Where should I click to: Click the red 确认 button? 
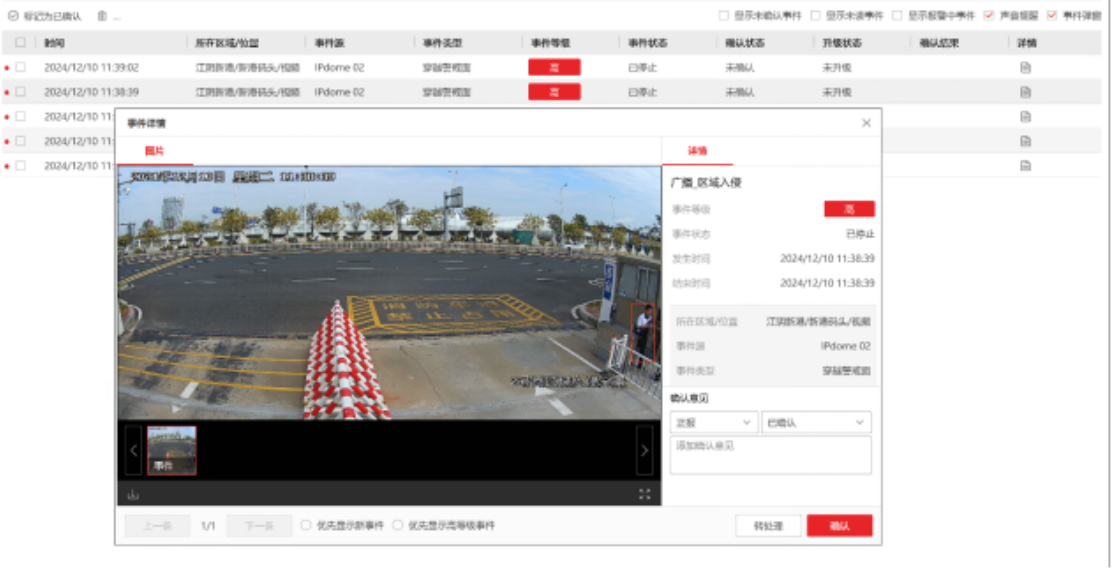click(839, 526)
